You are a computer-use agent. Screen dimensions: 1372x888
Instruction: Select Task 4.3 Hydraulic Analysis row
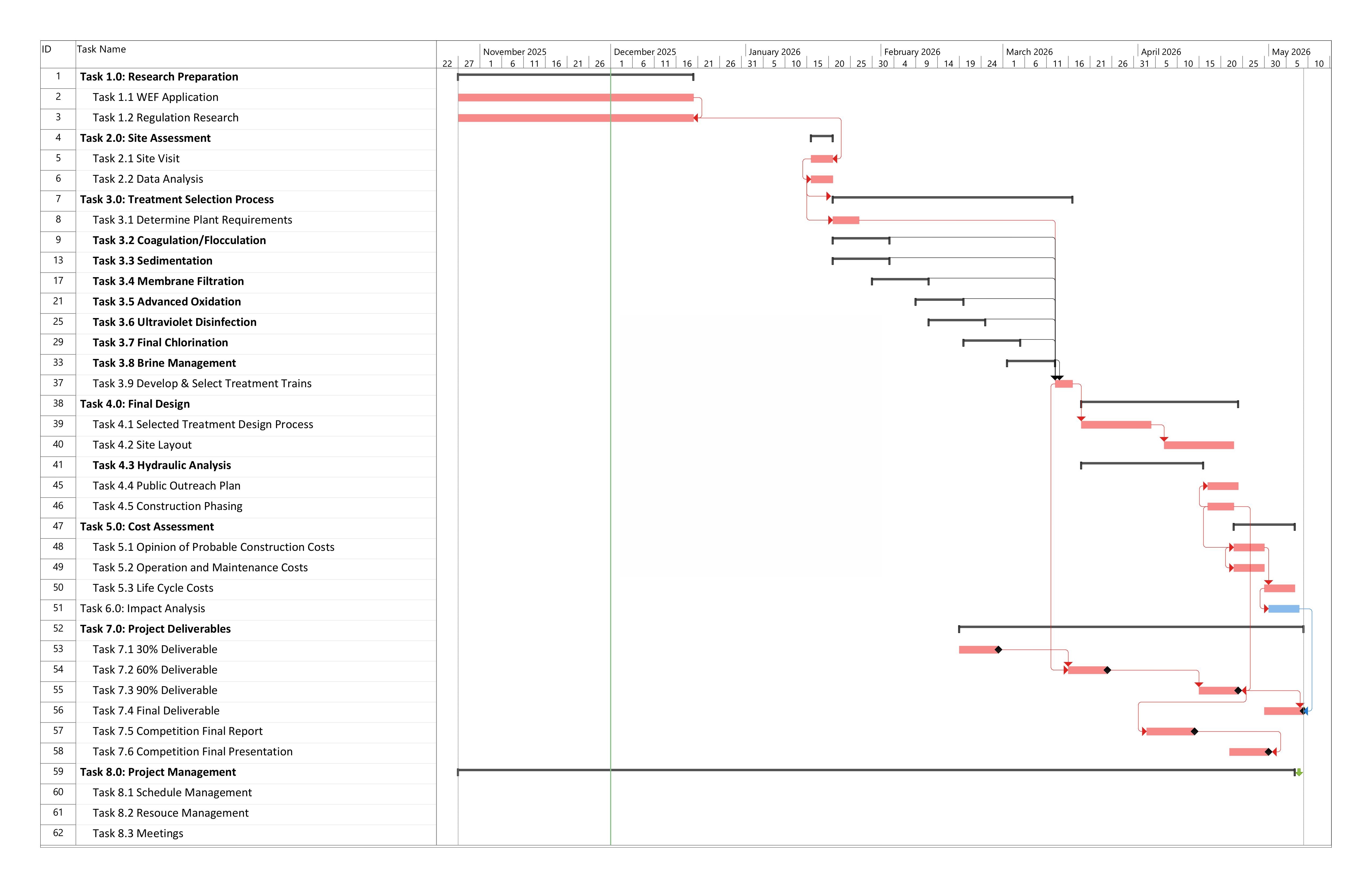pyautogui.click(x=161, y=465)
